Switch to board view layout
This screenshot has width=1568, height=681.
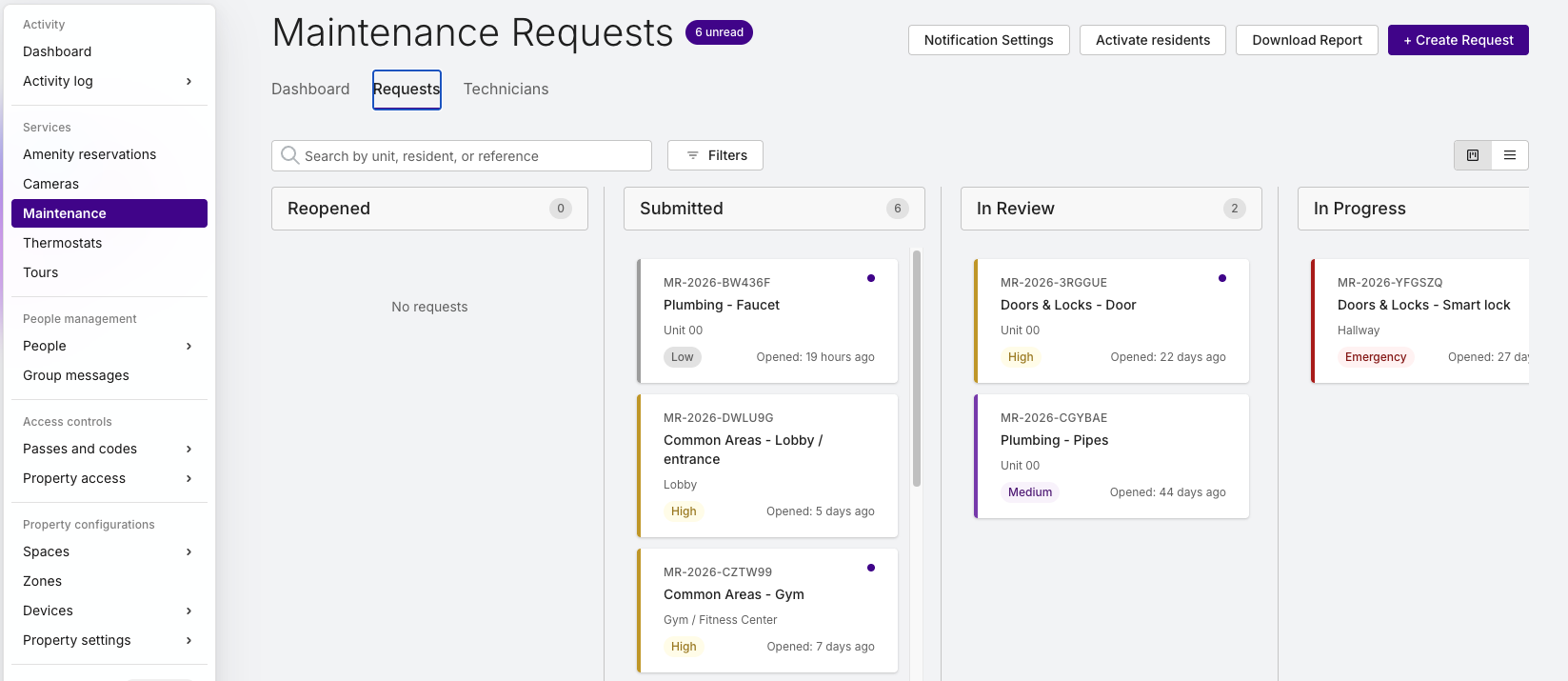click(x=1473, y=155)
